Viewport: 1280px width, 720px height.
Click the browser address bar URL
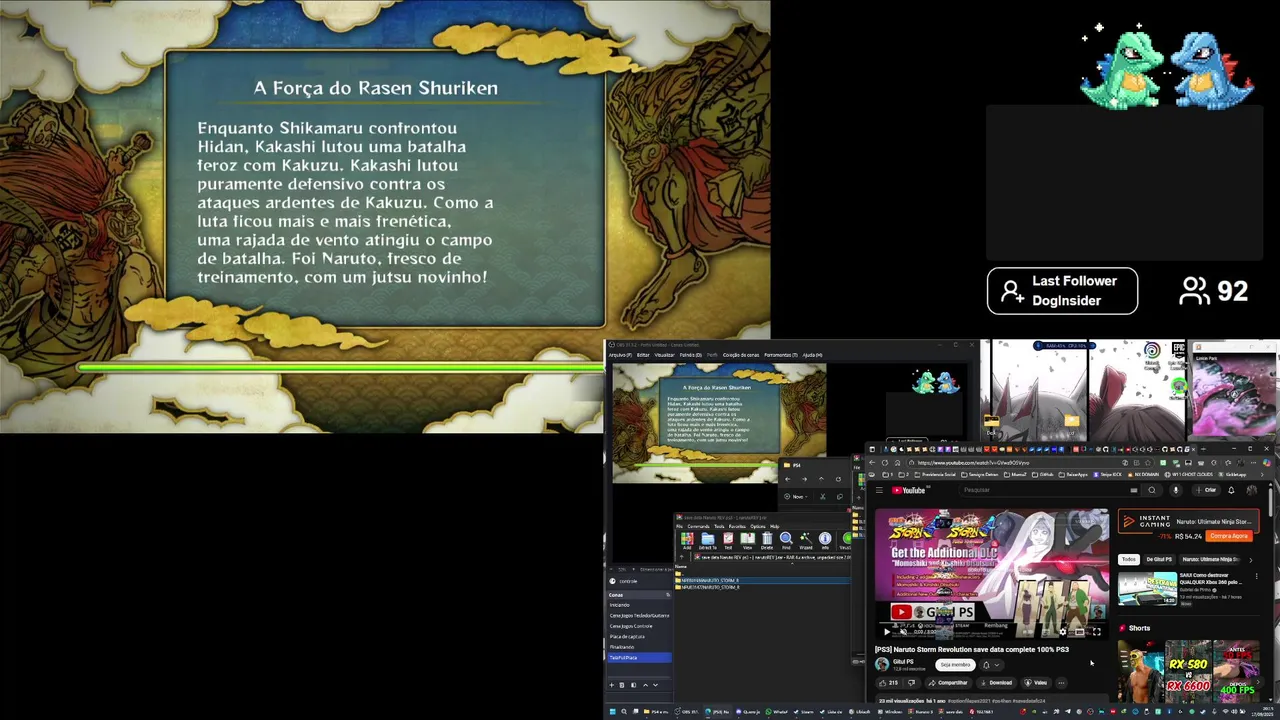tap(973, 463)
